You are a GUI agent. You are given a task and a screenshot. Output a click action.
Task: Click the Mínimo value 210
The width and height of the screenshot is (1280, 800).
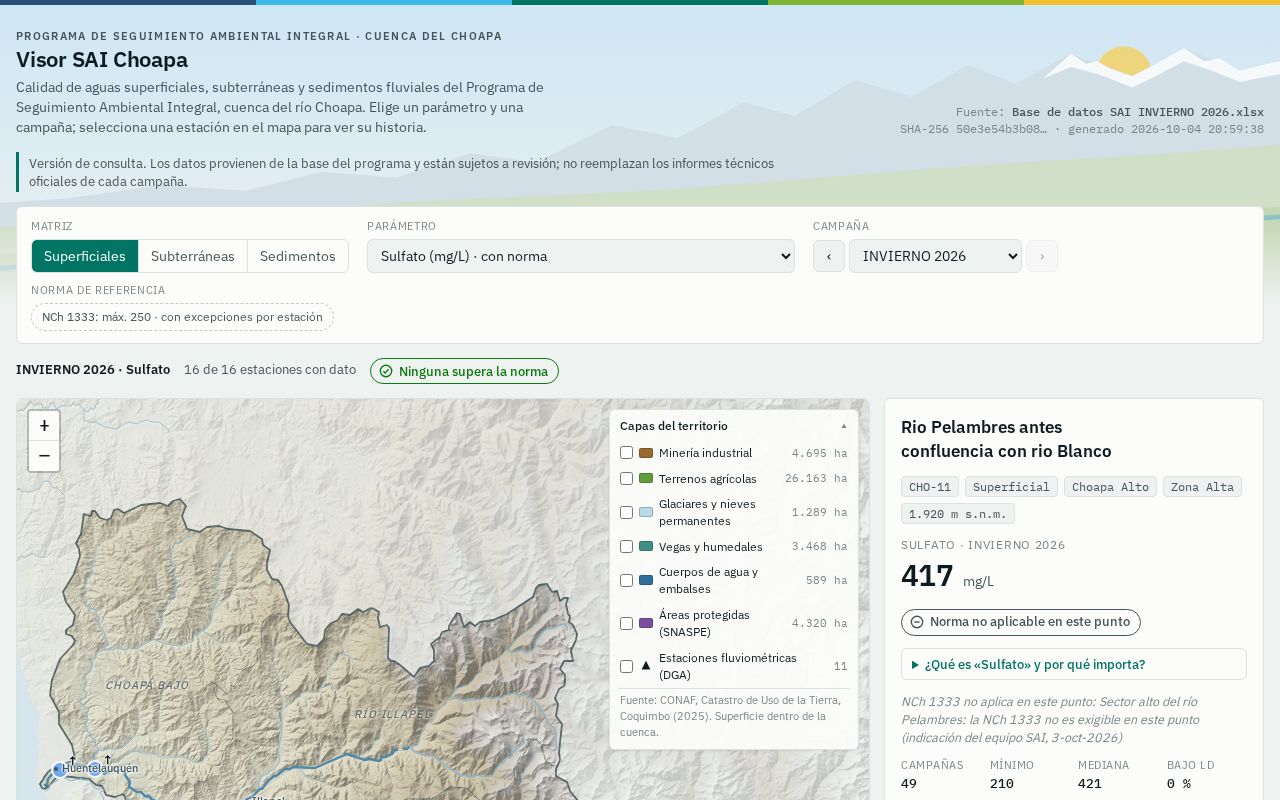pyautogui.click(x=1002, y=784)
